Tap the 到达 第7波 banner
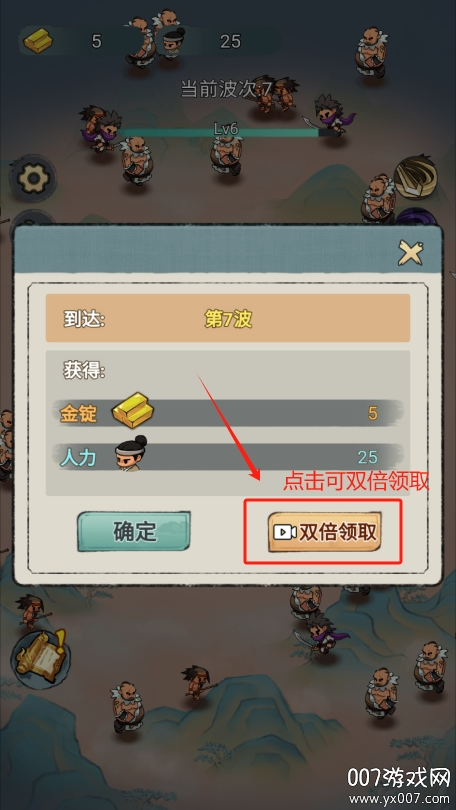Image resolution: width=456 pixels, height=810 pixels. tap(228, 318)
